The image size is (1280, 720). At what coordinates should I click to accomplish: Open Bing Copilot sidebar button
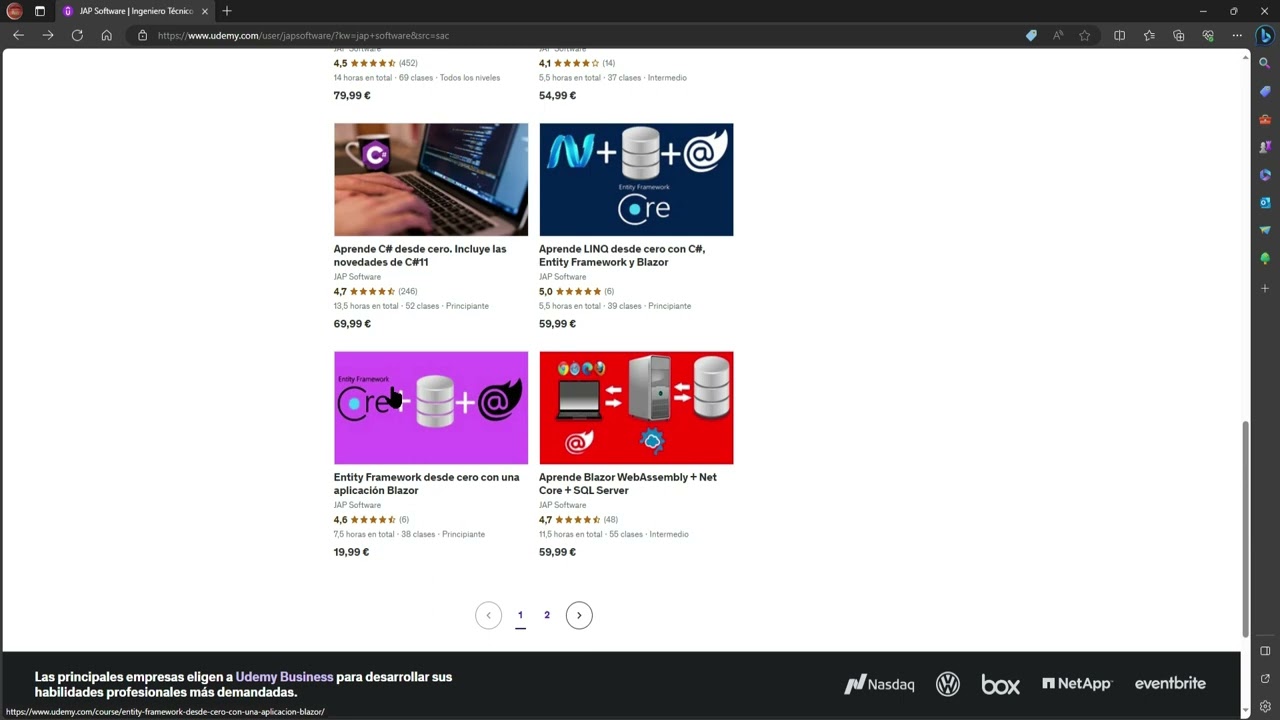point(1265,36)
